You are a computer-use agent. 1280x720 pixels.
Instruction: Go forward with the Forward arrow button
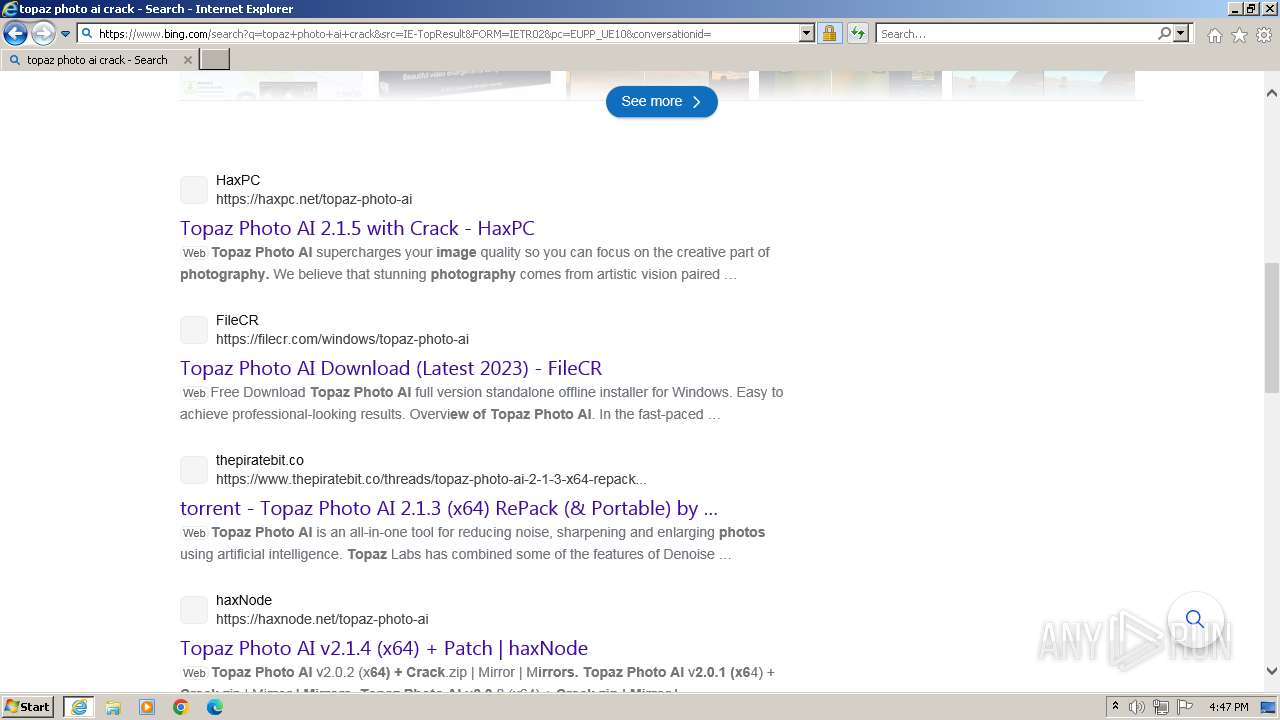tap(43, 34)
